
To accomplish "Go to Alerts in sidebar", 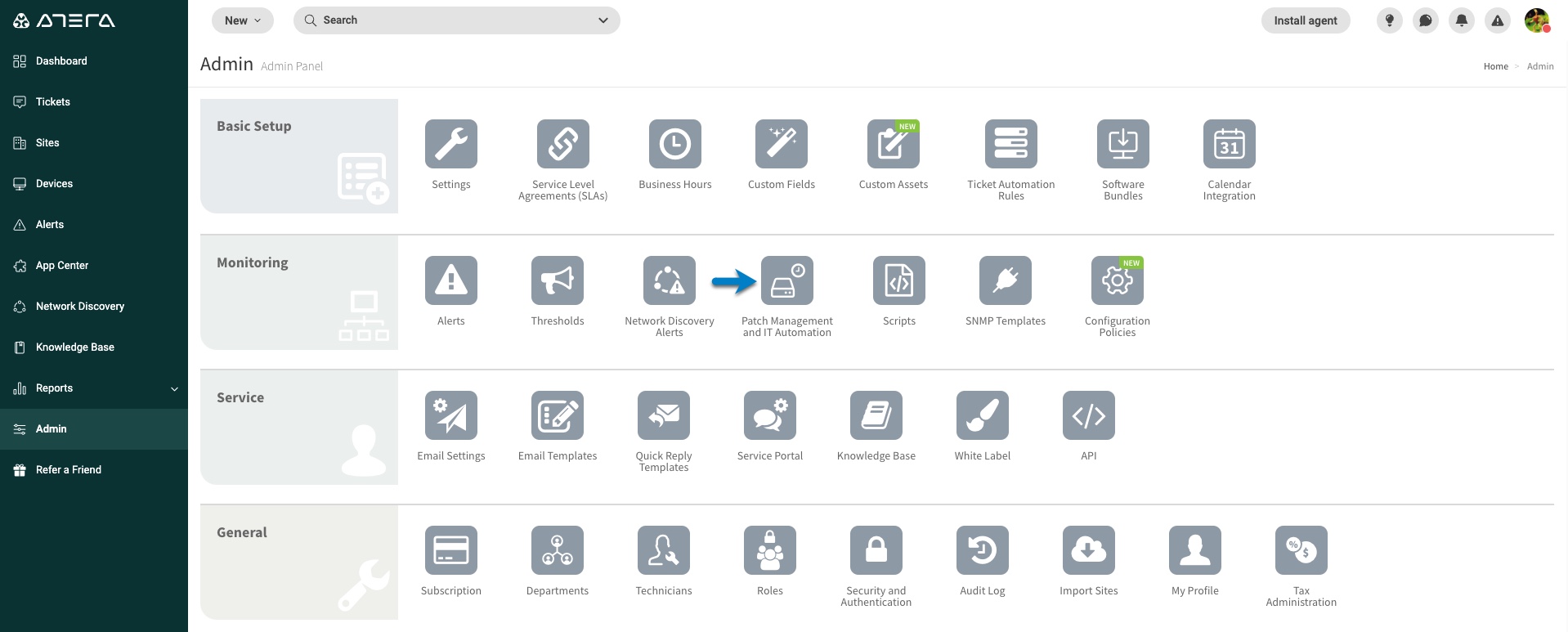I will click(x=94, y=225).
